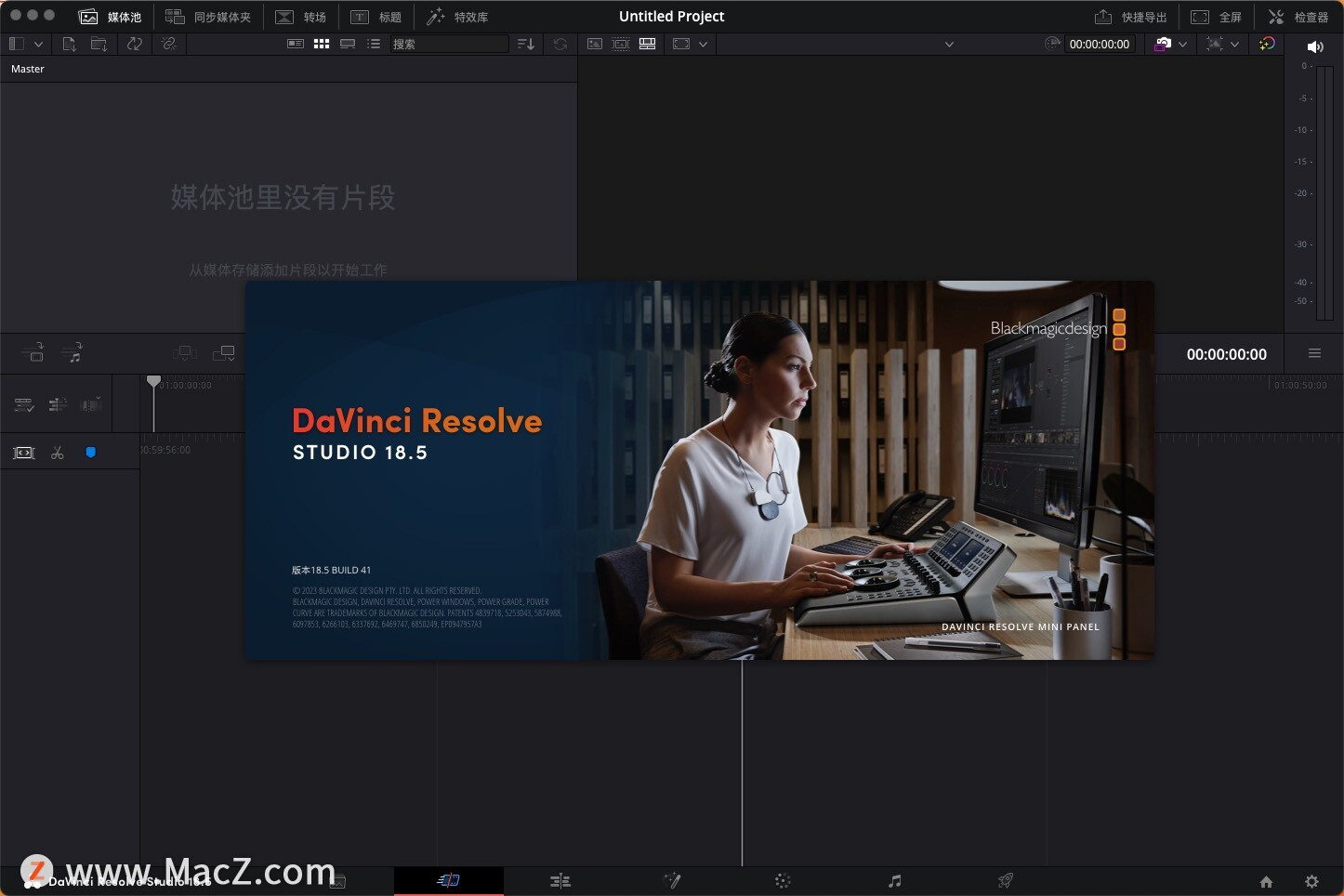The width and height of the screenshot is (1344, 896).
Task: Click the colorful Resolve FX overlay icon
Action: point(1267,44)
